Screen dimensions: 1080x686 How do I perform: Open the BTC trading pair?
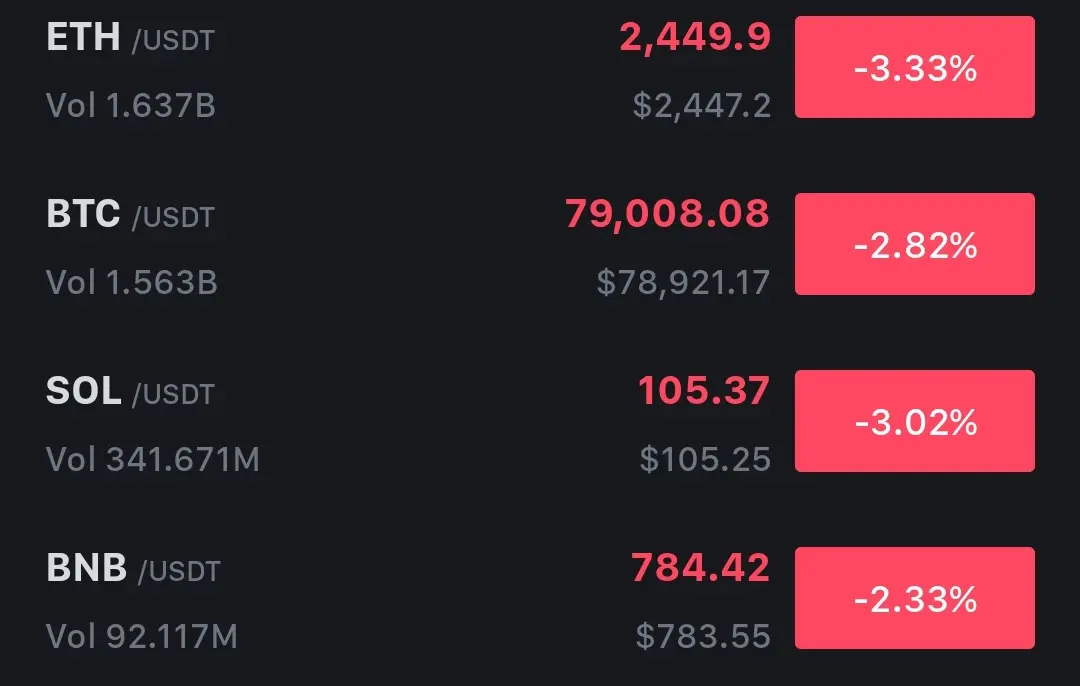130,215
